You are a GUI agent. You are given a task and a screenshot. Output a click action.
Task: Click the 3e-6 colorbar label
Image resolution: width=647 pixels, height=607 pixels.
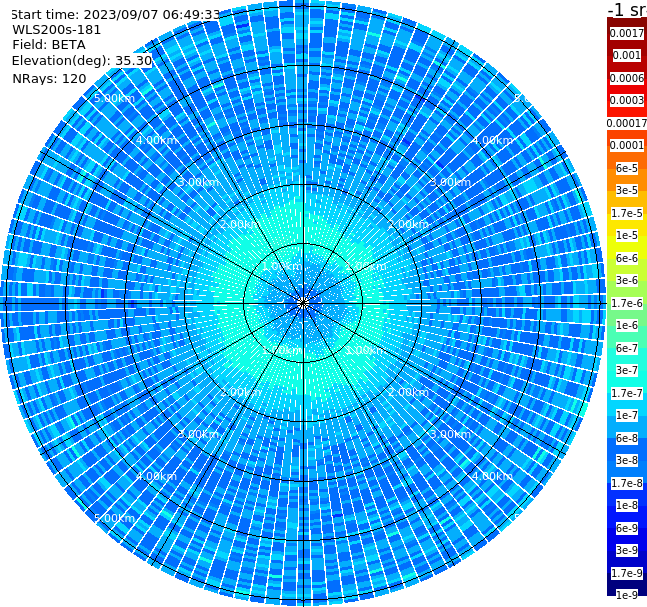click(x=627, y=280)
